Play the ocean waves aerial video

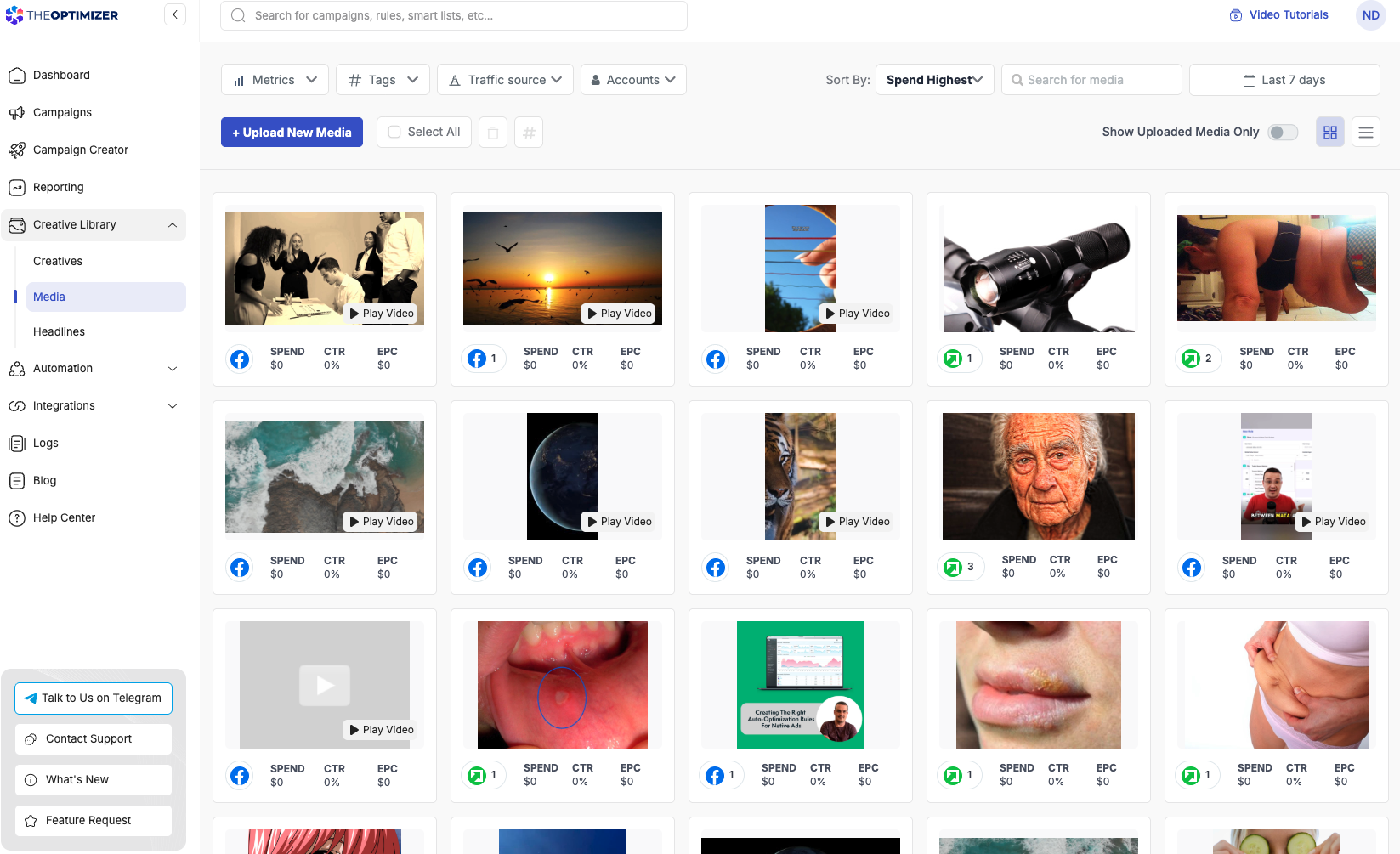click(381, 522)
